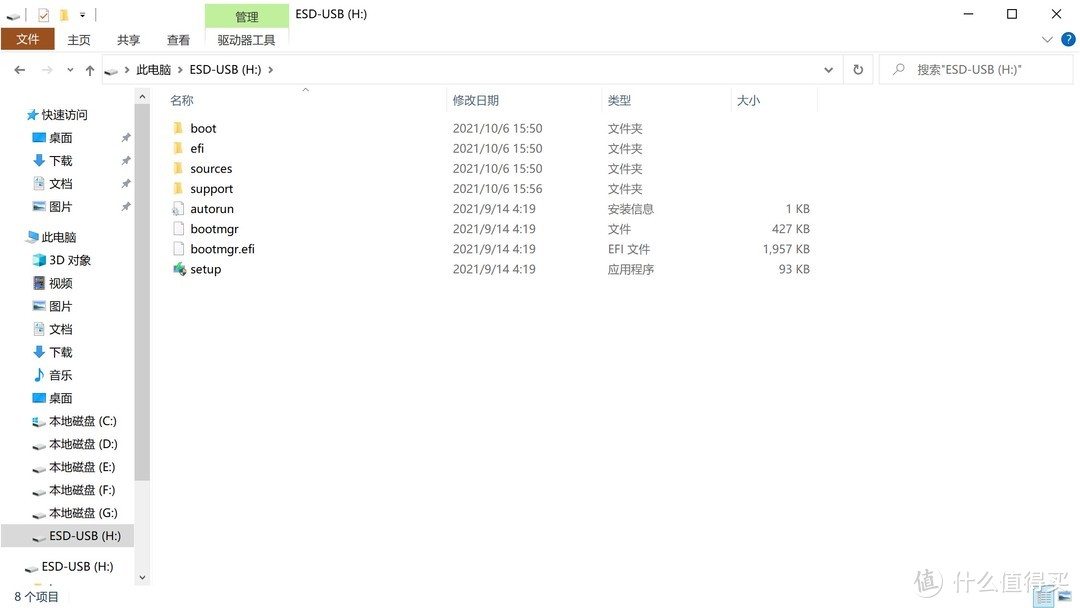1080x608 pixels.
Task: Refresh the current folder view
Action: tap(858, 69)
